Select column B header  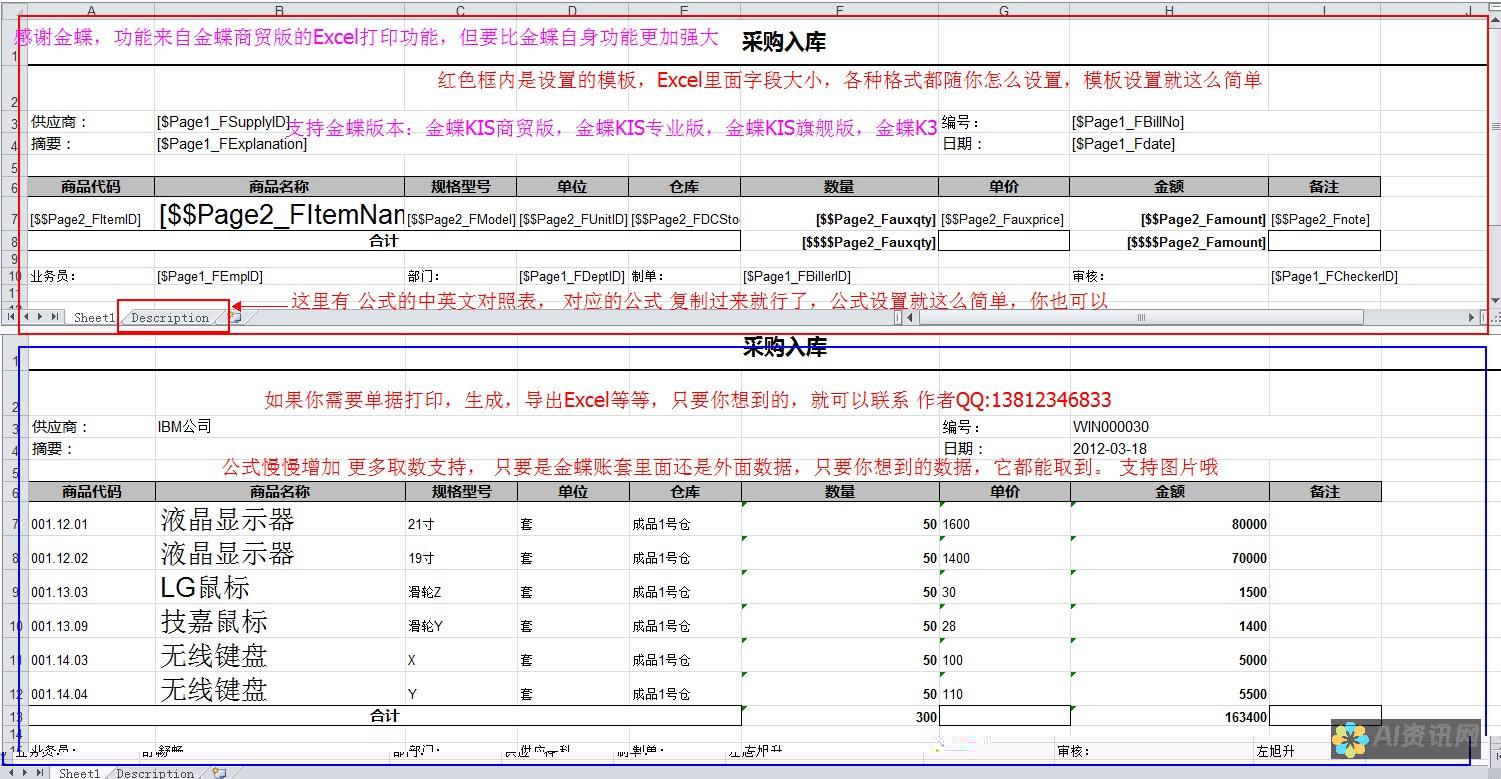(279, 11)
